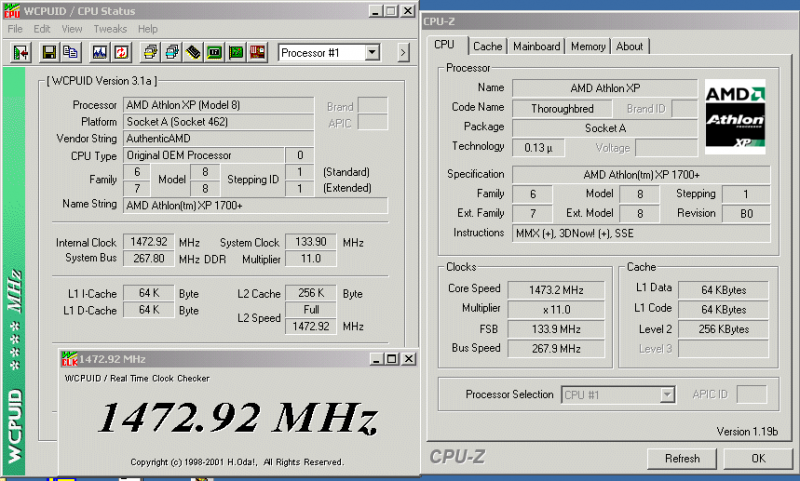Open the Processor #1 dropdown
Screen dimensions: 800x481
tap(372, 52)
